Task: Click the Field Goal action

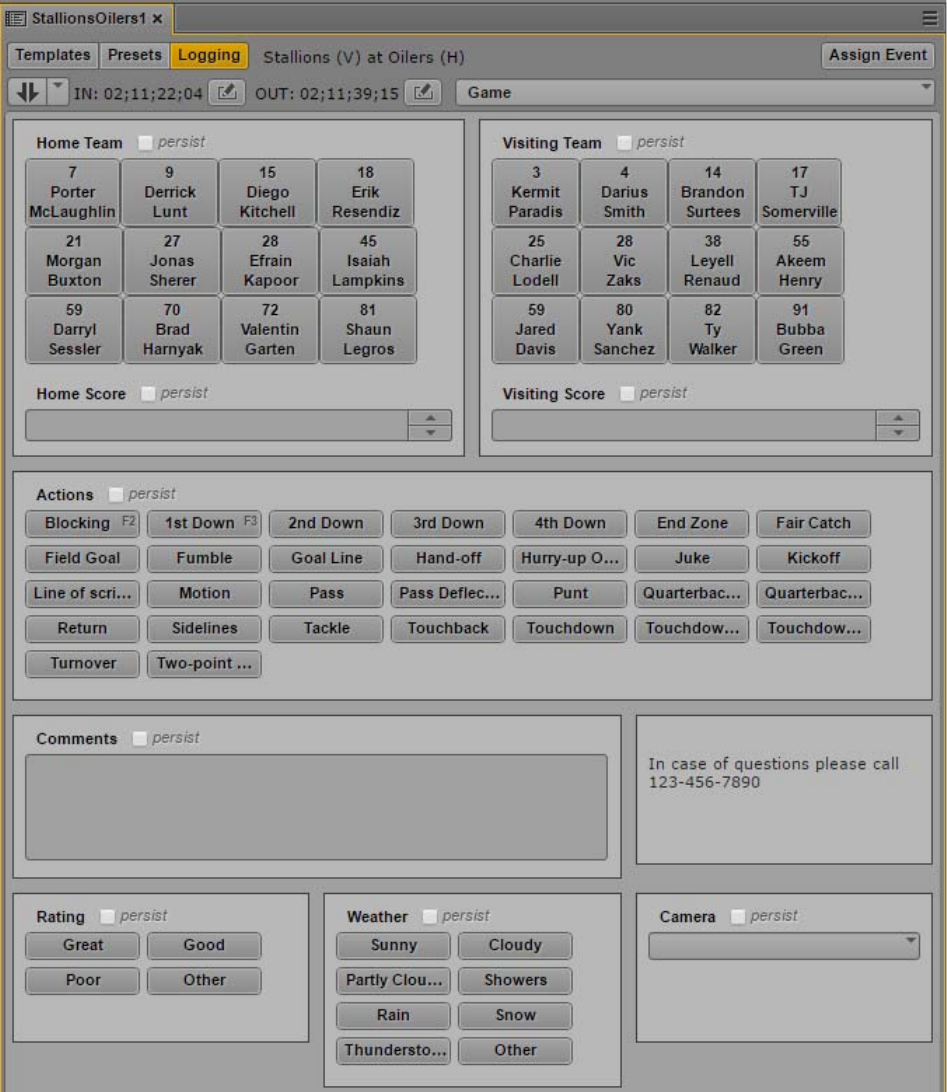Action: (x=82, y=559)
